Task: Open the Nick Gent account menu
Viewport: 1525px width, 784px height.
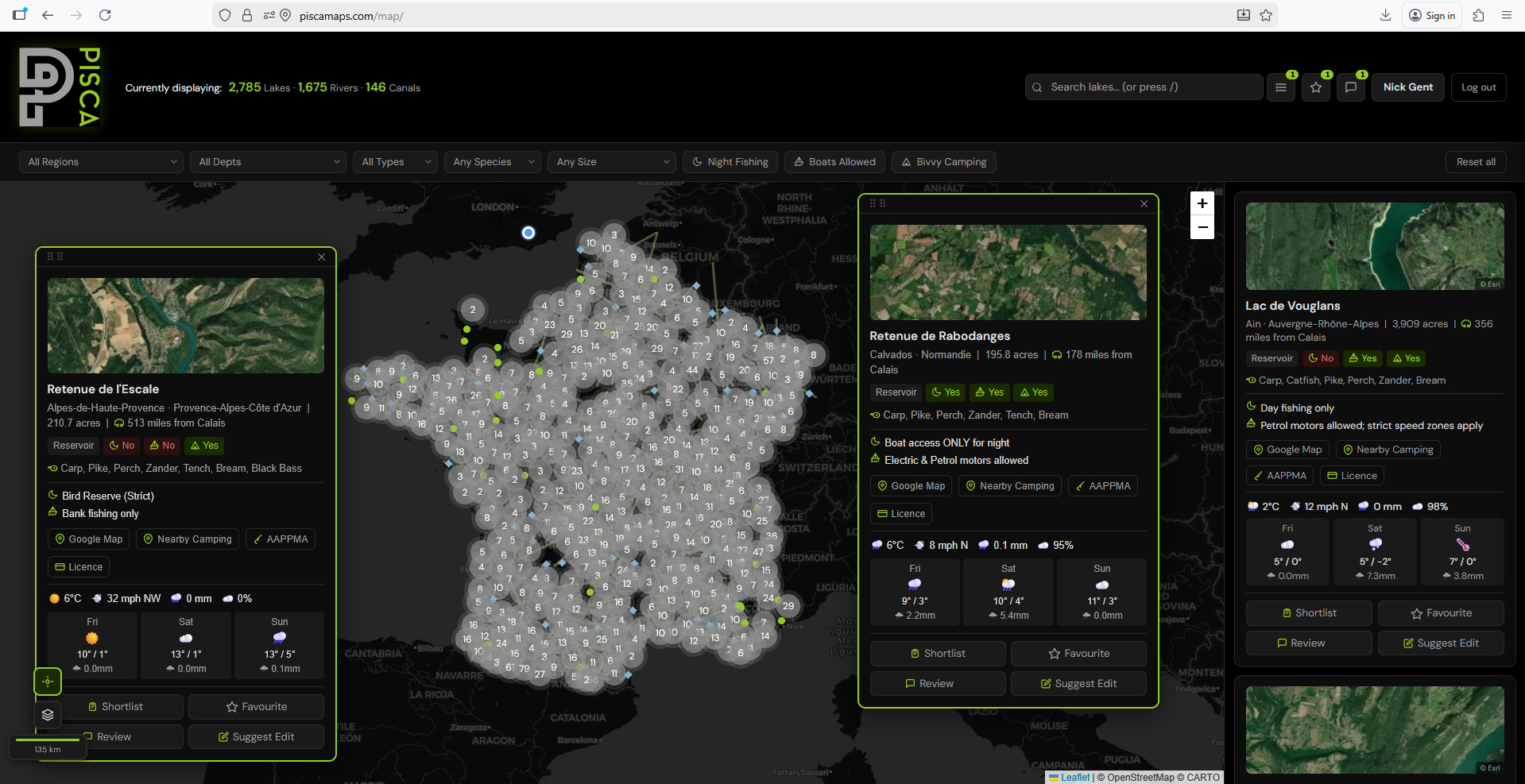Action: coord(1407,87)
